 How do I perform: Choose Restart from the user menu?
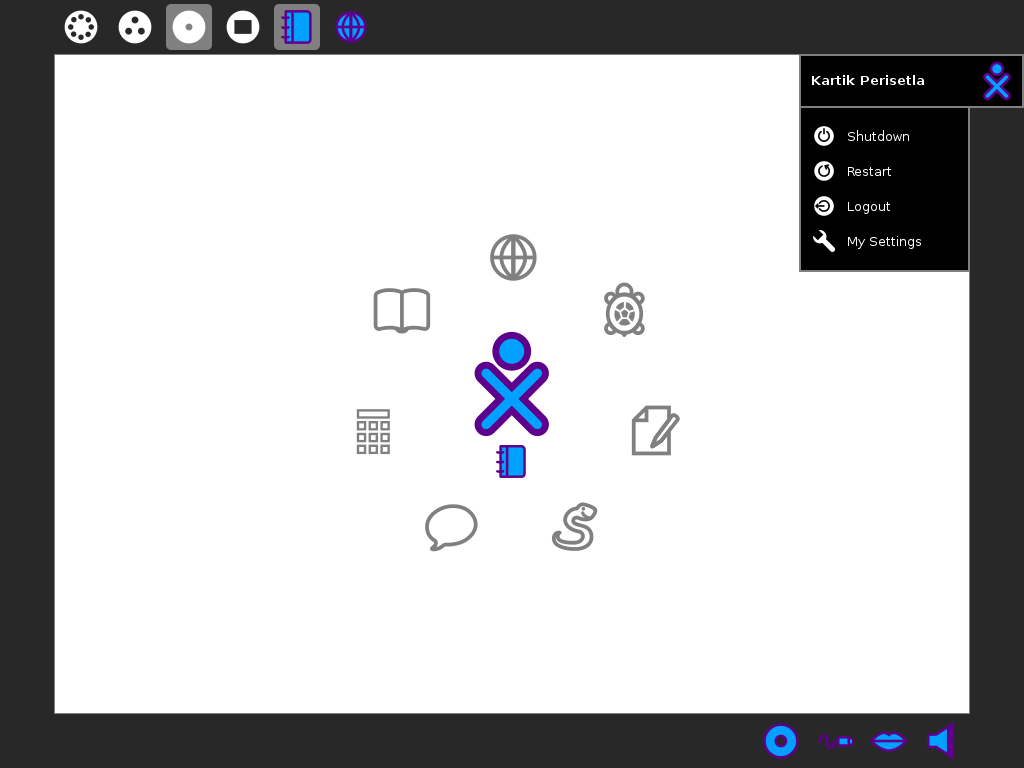click(869, 171)
